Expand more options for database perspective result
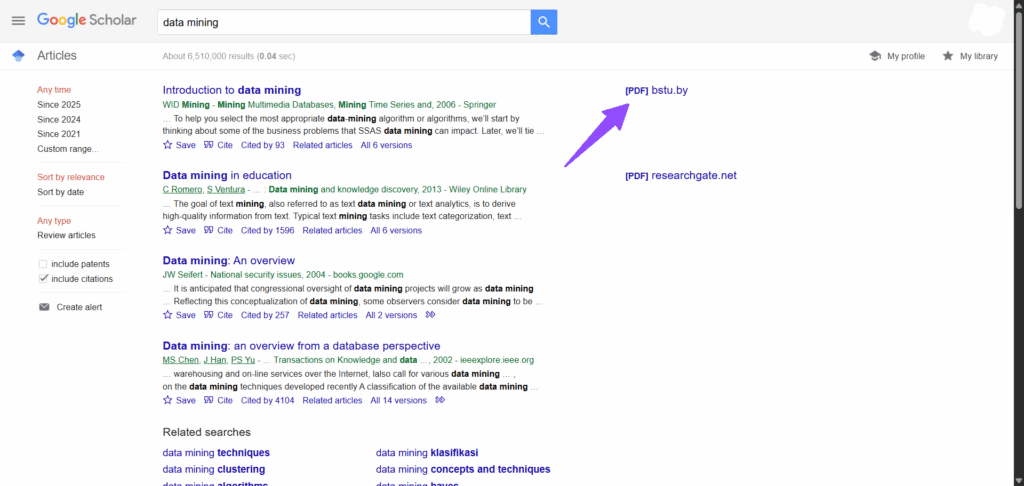1024x486 pixels. [x=439, y=400]
